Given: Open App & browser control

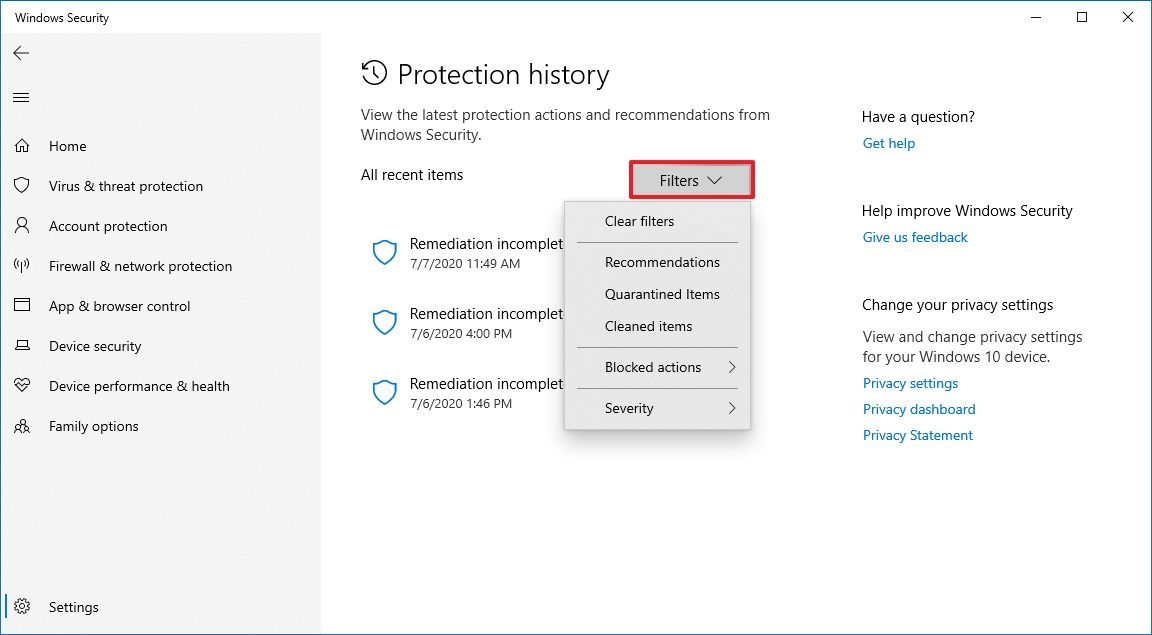Looking at the screenshot, I should (120, 306).
